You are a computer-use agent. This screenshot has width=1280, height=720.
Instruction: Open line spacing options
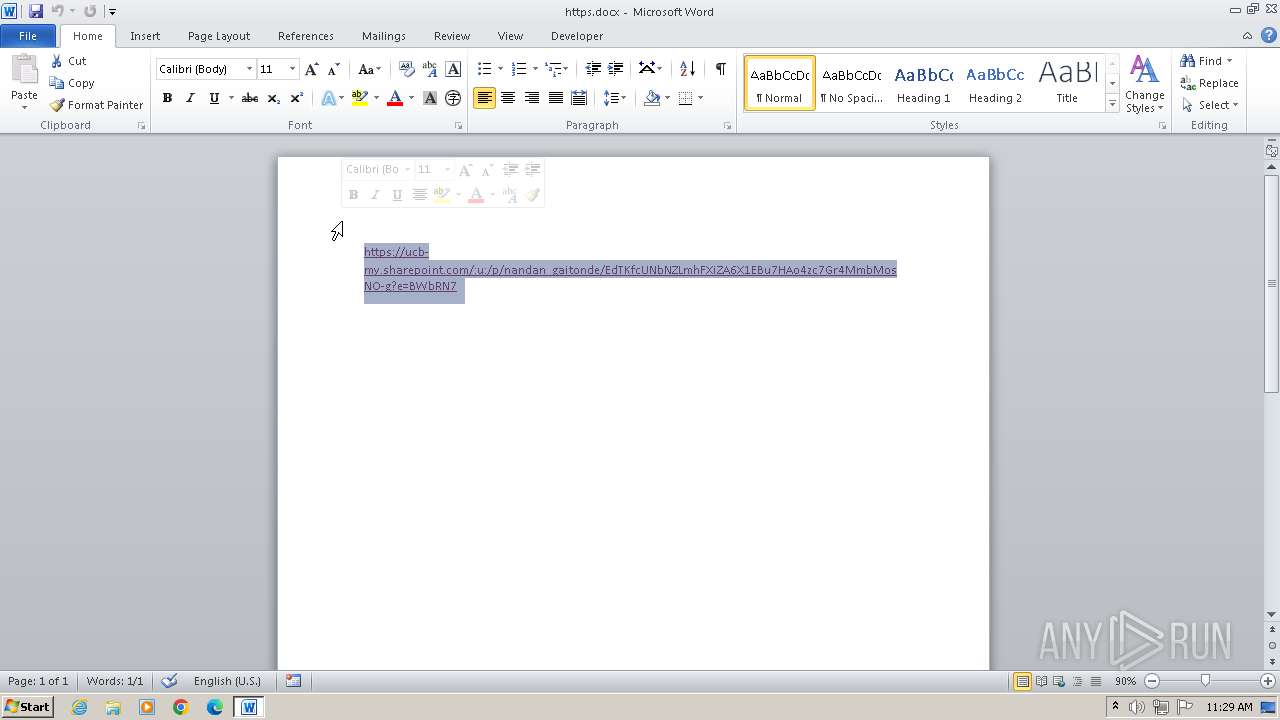[x=615, y=98]
